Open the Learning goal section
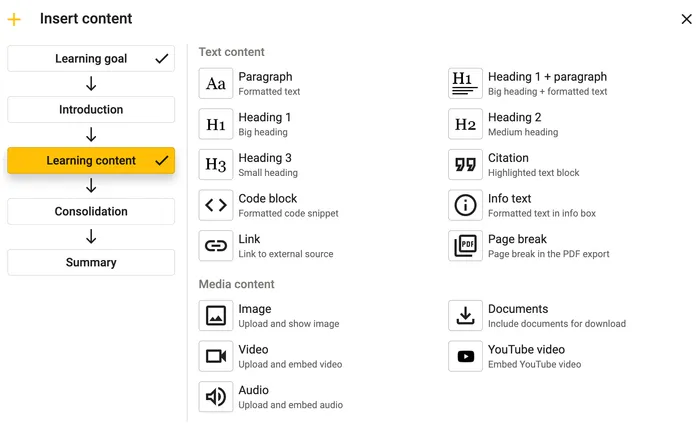 (x=91, y=58)
